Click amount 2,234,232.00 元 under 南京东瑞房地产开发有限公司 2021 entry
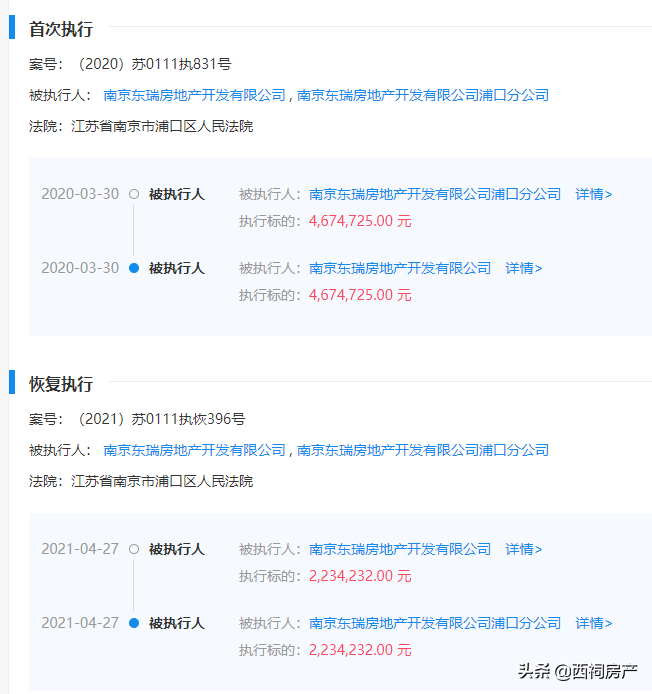 click(x=360, y=576)
